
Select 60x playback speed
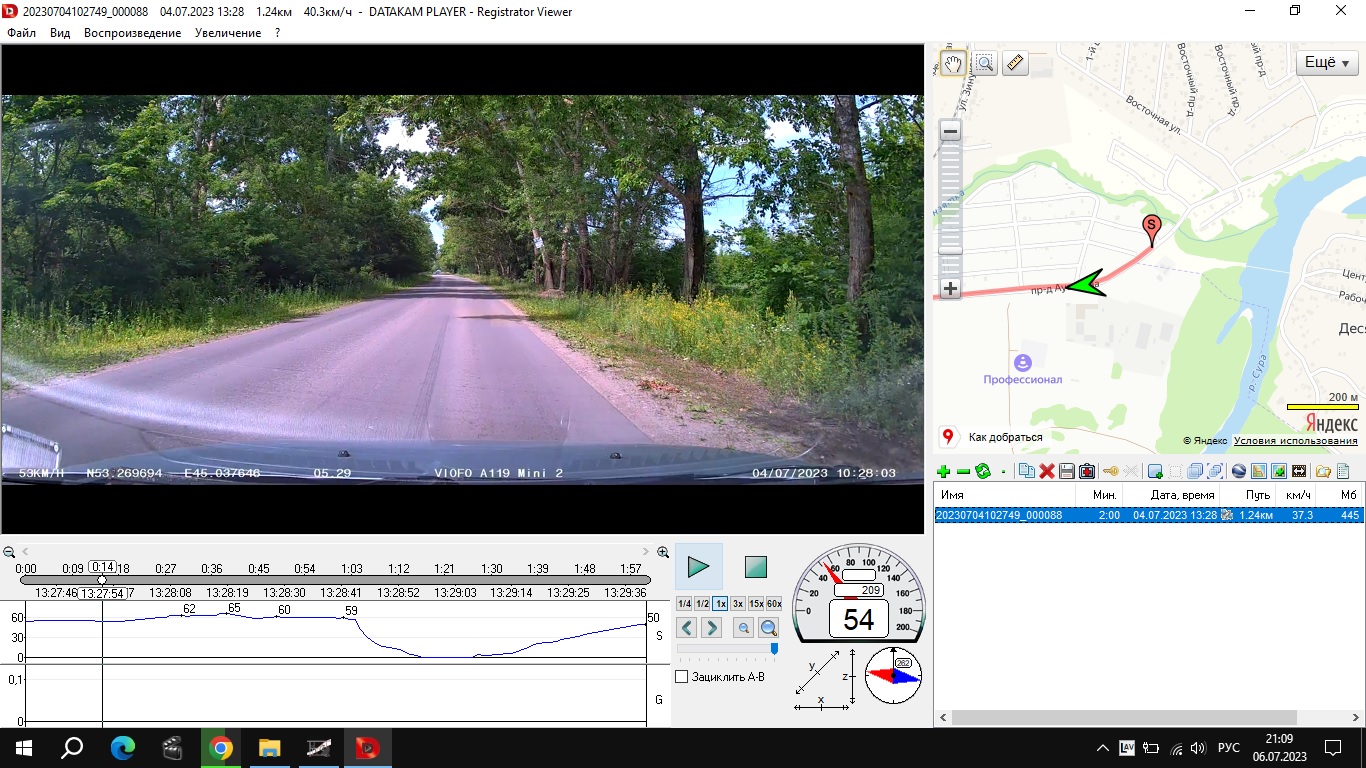(x=773, y=604)
